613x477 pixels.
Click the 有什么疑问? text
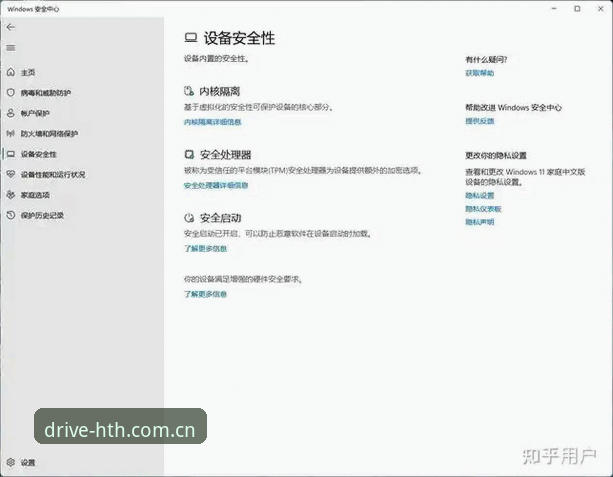coord(486,59)
